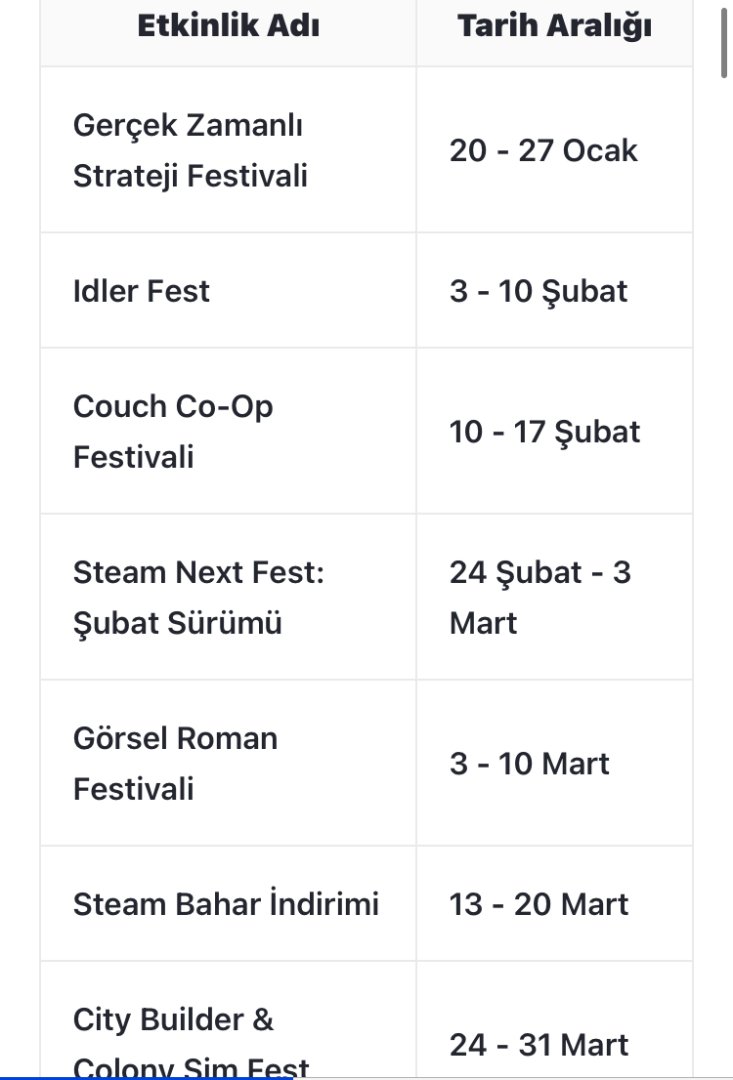Select the 'Idler Fest' event row
The image size is (733, 1080).
click(141, 291)
